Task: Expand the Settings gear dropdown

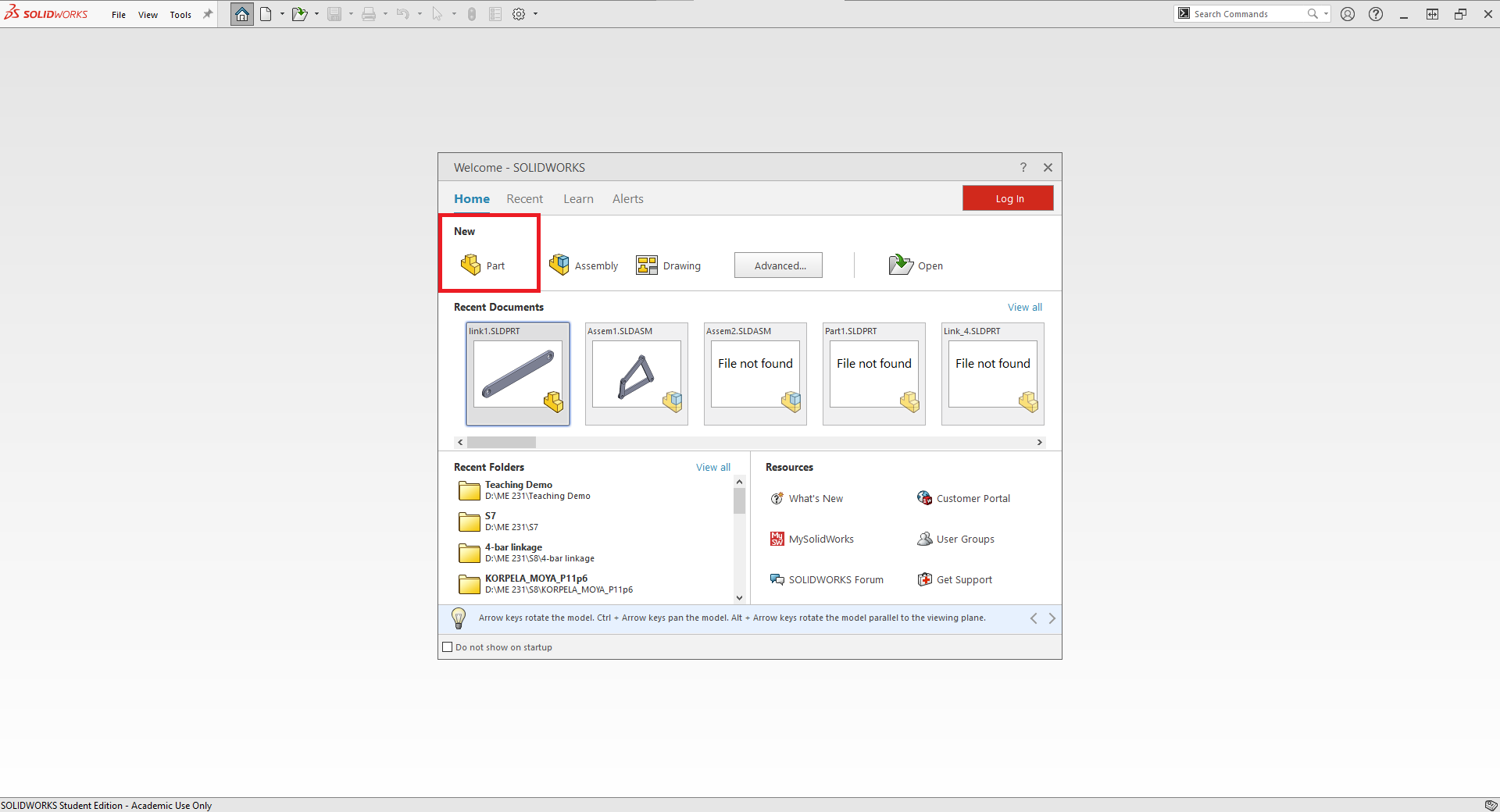Action: click(x=535, y=13)
